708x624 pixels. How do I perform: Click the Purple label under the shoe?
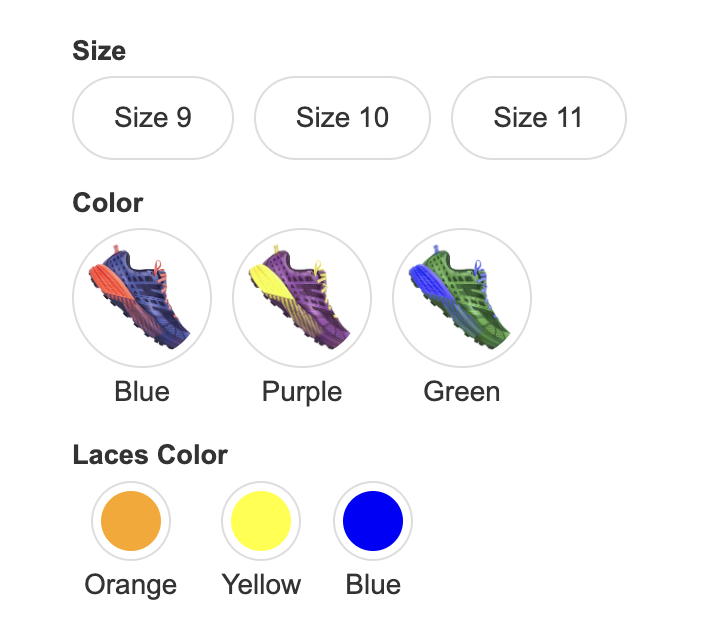pyautogui.click(x=302, y=391)
